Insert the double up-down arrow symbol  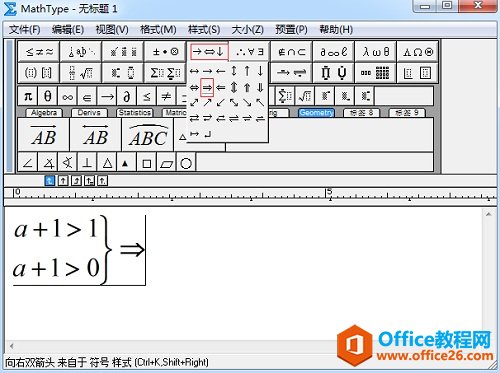click(234, 88)
